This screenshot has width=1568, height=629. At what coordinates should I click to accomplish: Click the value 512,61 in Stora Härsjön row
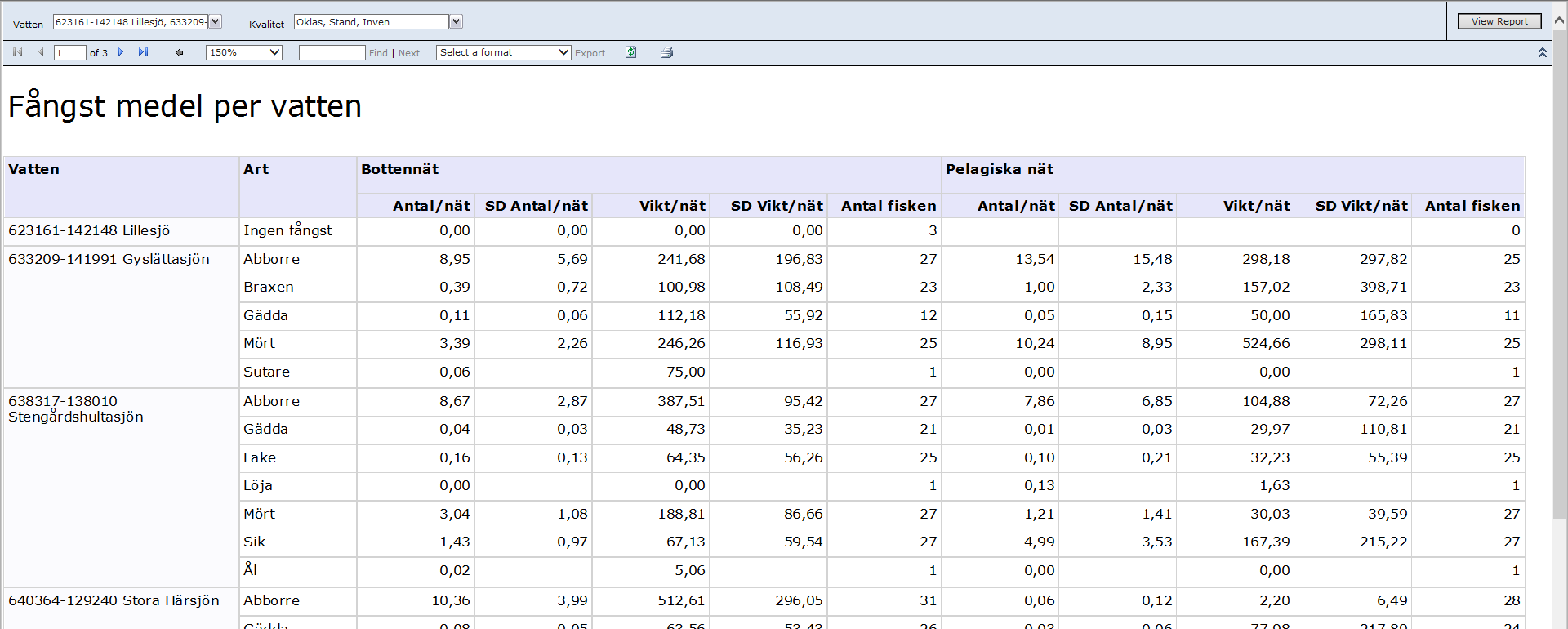(681, 600)
